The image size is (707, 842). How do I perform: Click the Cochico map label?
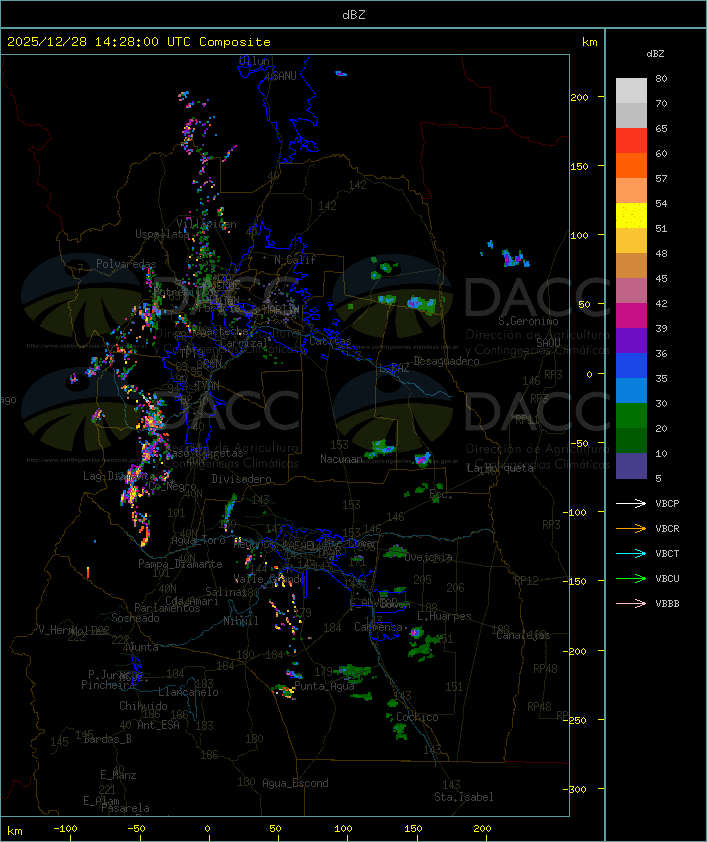[x=417, y=717]
